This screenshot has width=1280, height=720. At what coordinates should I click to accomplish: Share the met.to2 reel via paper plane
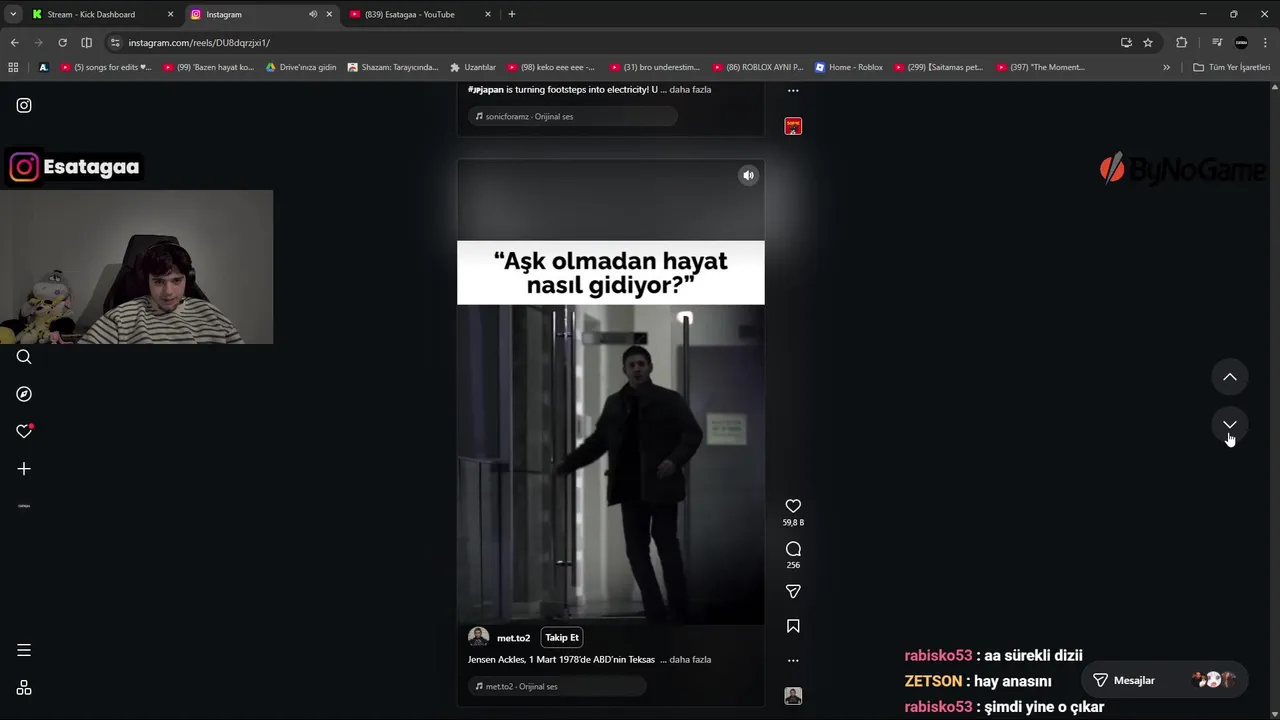793,592
